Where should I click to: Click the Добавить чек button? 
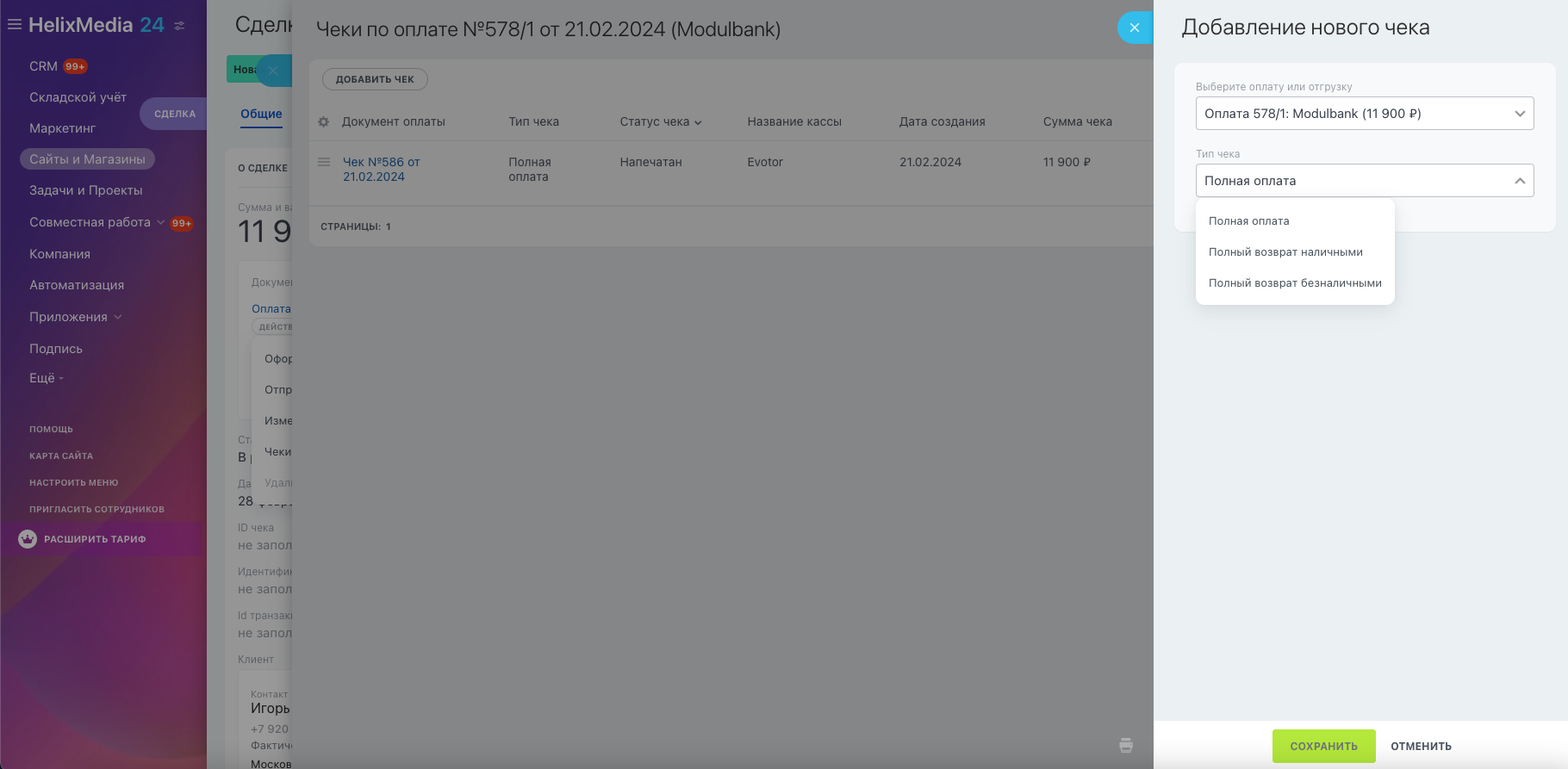pyautogui.click(x=375, y=79)
